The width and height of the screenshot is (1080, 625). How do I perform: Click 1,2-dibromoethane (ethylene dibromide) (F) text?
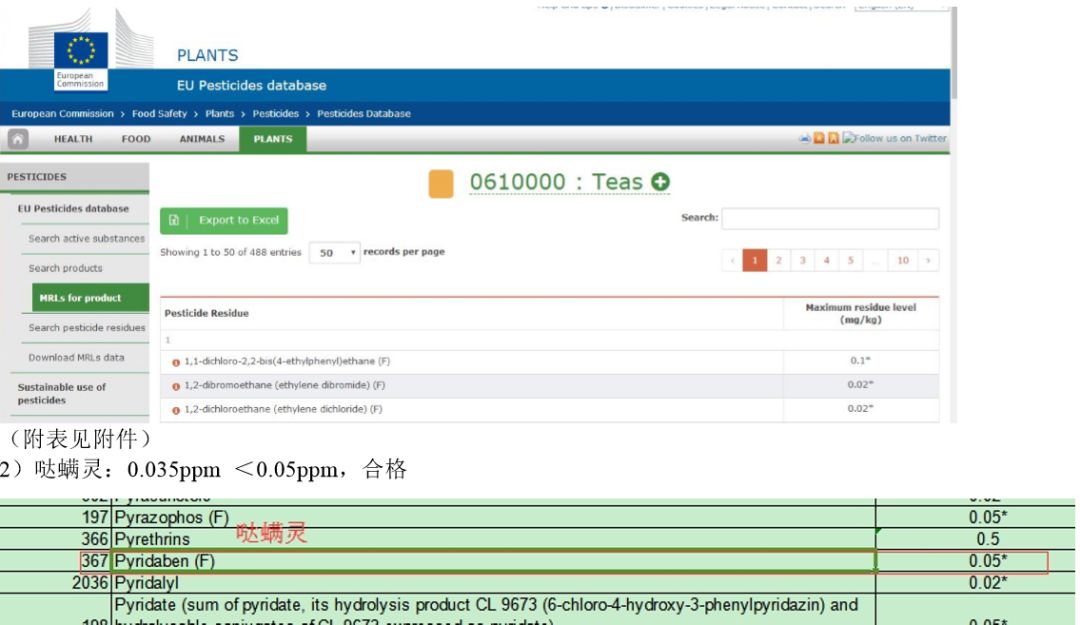coord(284,385)
